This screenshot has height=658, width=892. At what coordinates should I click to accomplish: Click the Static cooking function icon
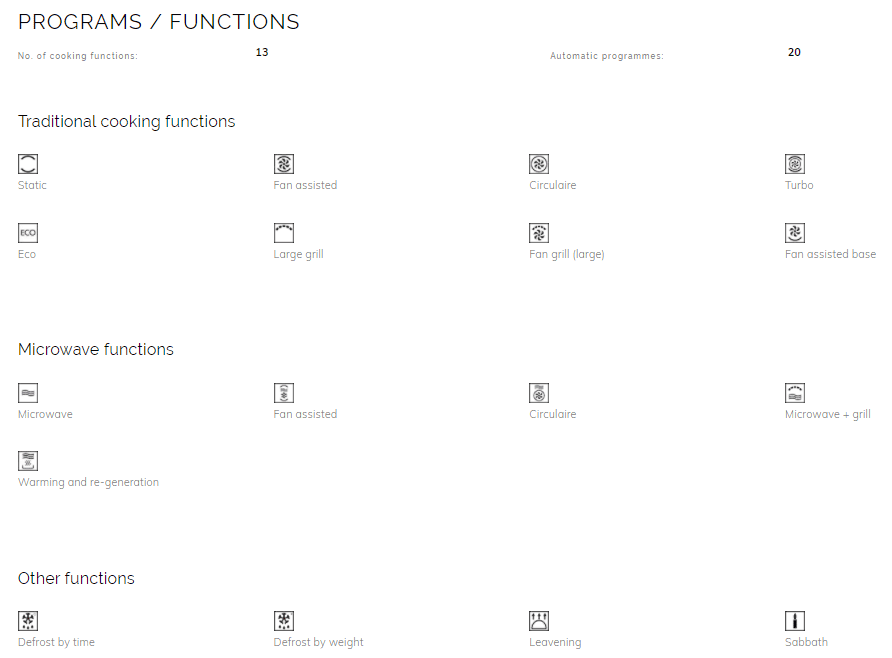pos(28,164)
